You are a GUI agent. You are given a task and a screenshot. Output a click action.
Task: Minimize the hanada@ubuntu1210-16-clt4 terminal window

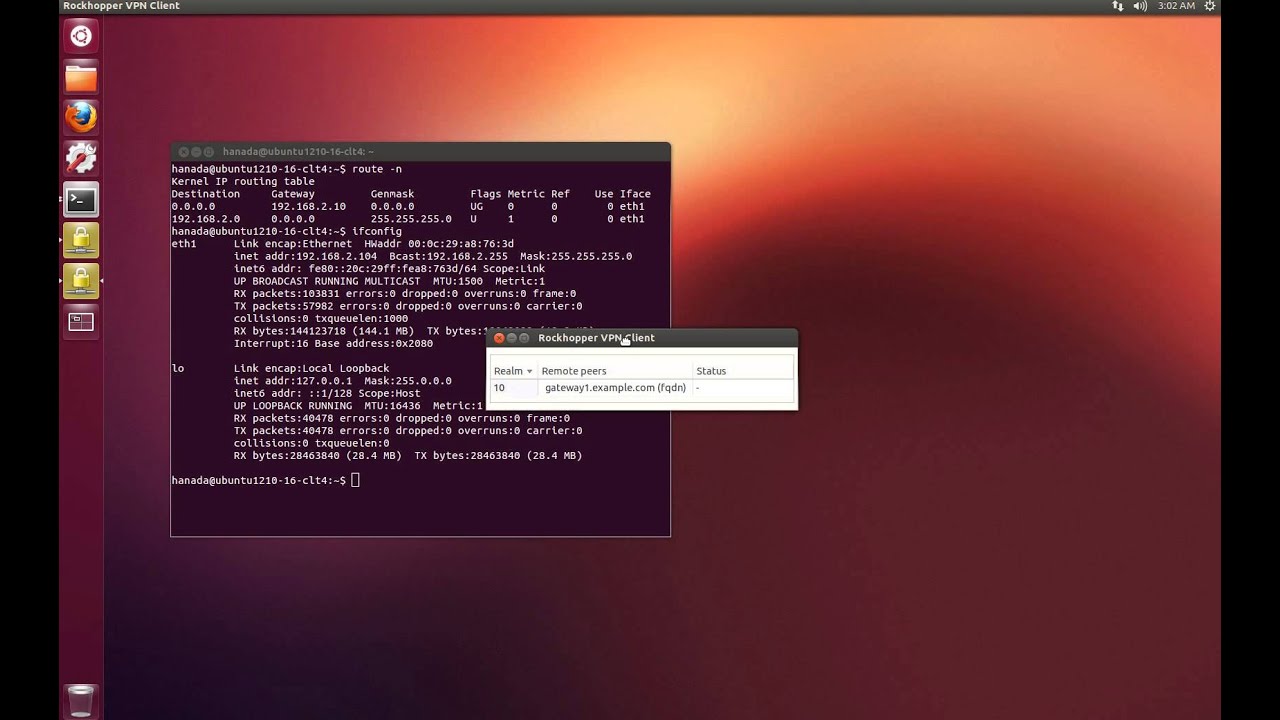196,152
